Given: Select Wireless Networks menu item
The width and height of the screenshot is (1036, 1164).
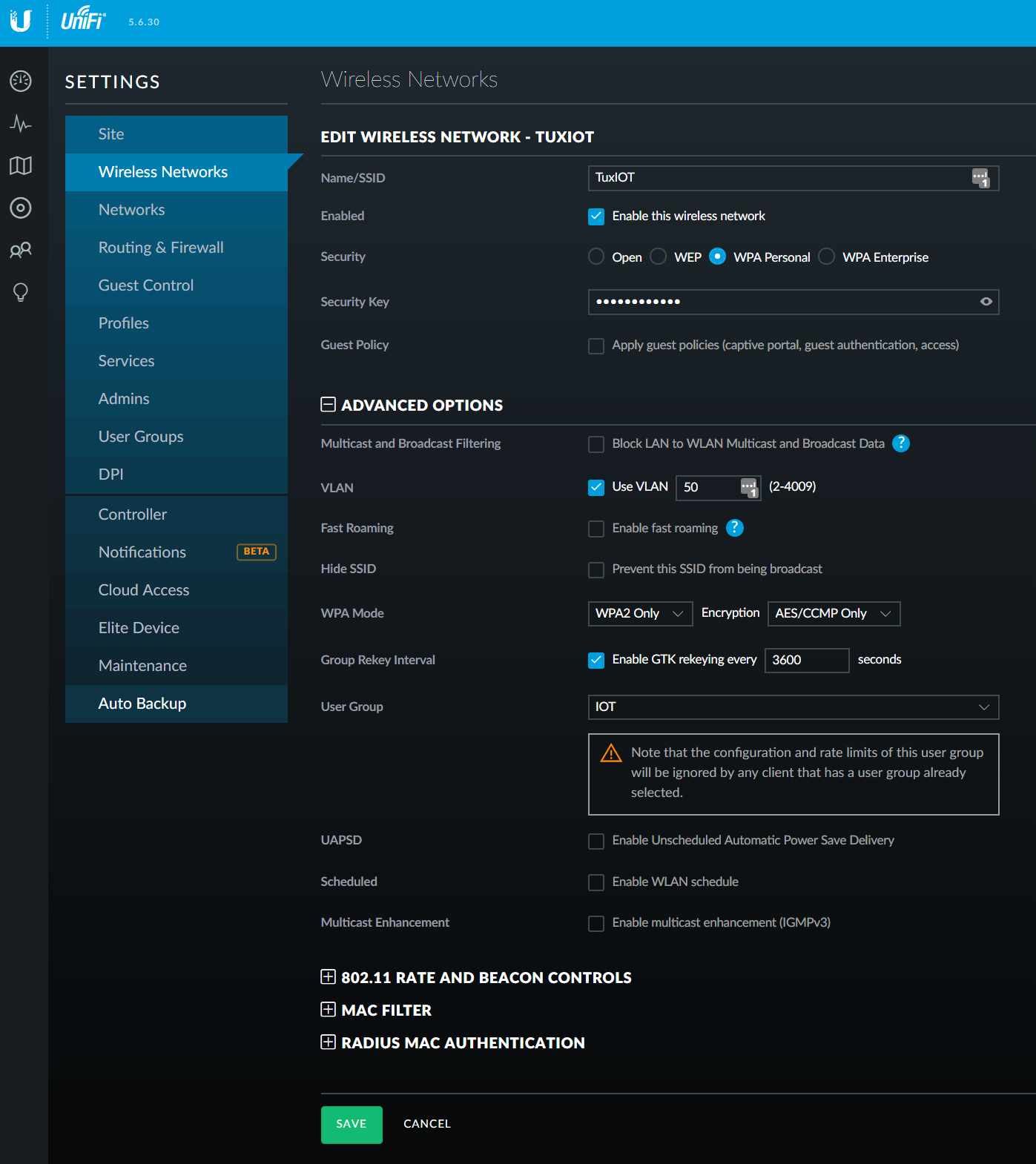Looking at the screenshot, I should [x=176, y=172].
